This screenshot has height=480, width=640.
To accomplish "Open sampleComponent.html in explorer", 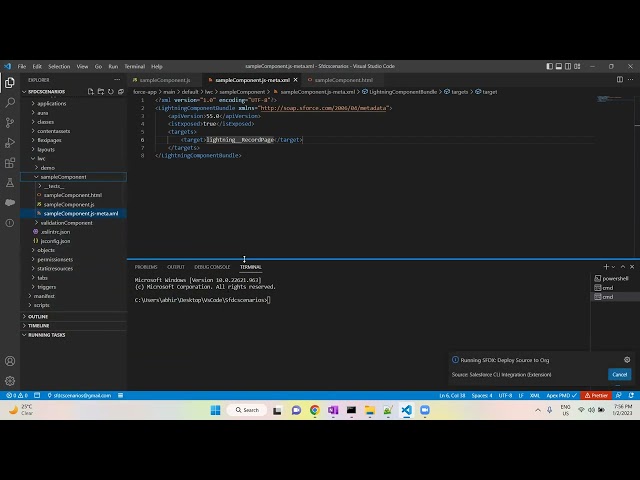I will click(73, 195).
